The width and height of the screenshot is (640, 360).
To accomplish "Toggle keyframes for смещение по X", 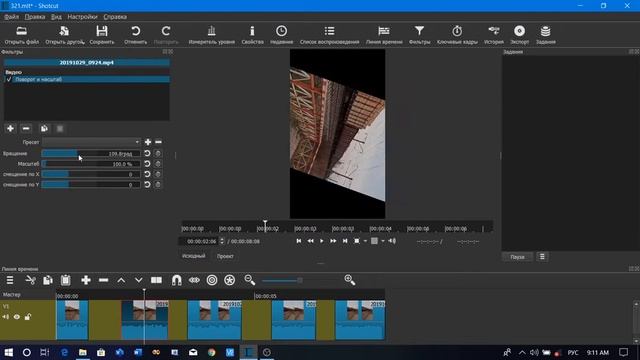I will (x=158, y=174).
